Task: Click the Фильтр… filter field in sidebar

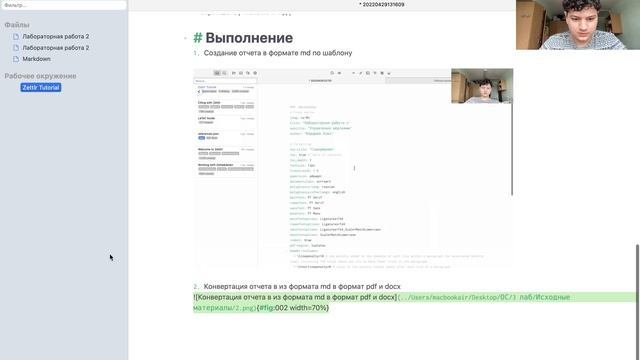Action: click(63, 5)
